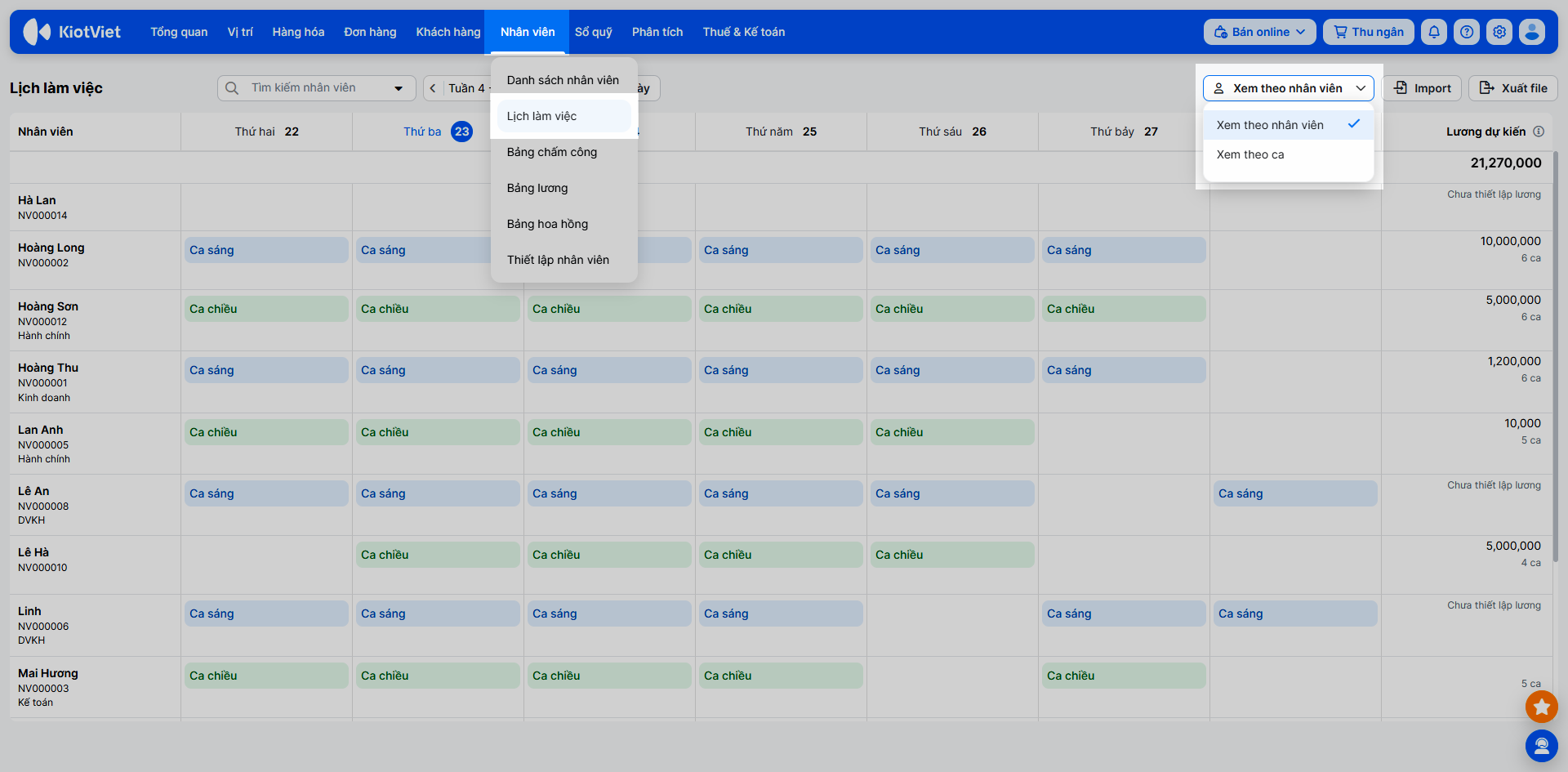Click the Thu ngân button

(x=1369, y=32)
